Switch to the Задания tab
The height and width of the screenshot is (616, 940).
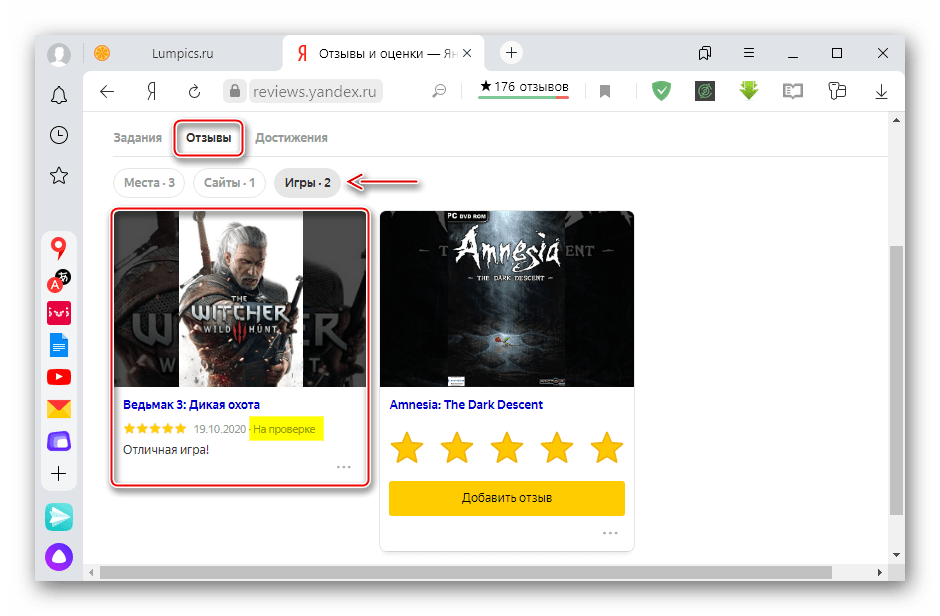(137, 138)
